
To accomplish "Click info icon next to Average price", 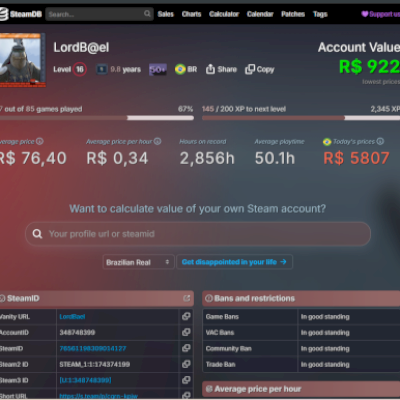I will pyautogui.click(x=40, y=141).
